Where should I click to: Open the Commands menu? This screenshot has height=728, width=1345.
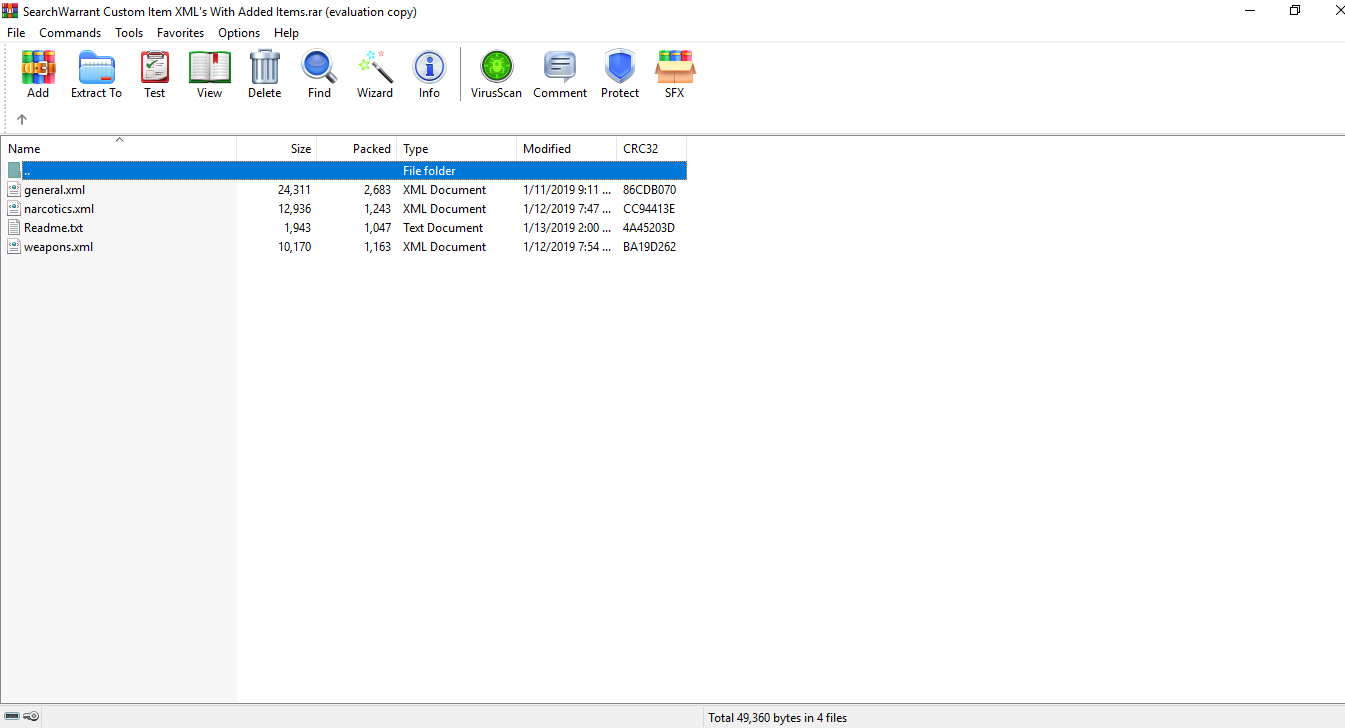click(70, 33)
